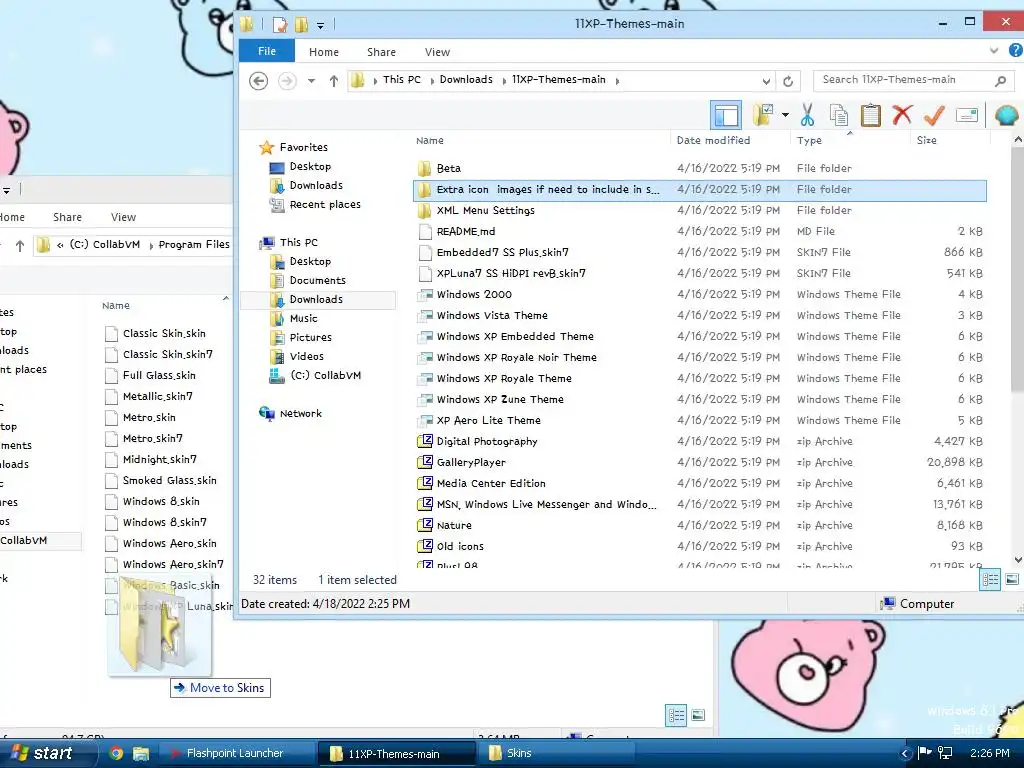Click the blue Help question icon
Viewport: 1024px width, 768px height.
1016,50
